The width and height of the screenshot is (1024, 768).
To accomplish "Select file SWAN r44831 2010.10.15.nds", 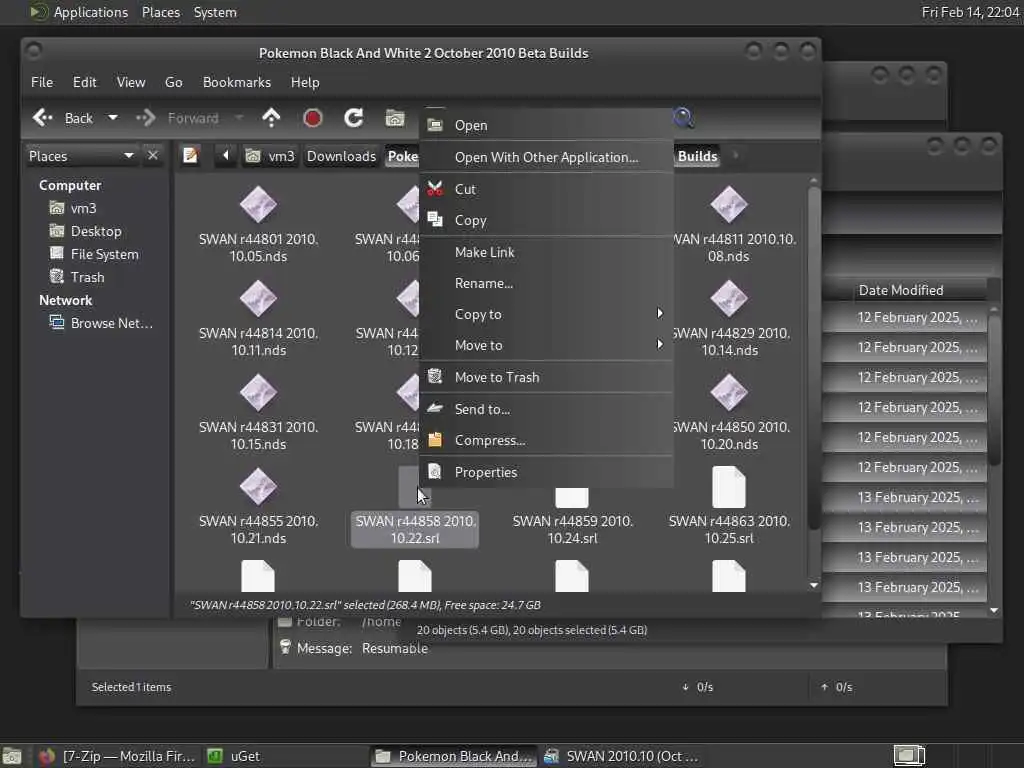I will pyautogui.click(x=258, y=412).
